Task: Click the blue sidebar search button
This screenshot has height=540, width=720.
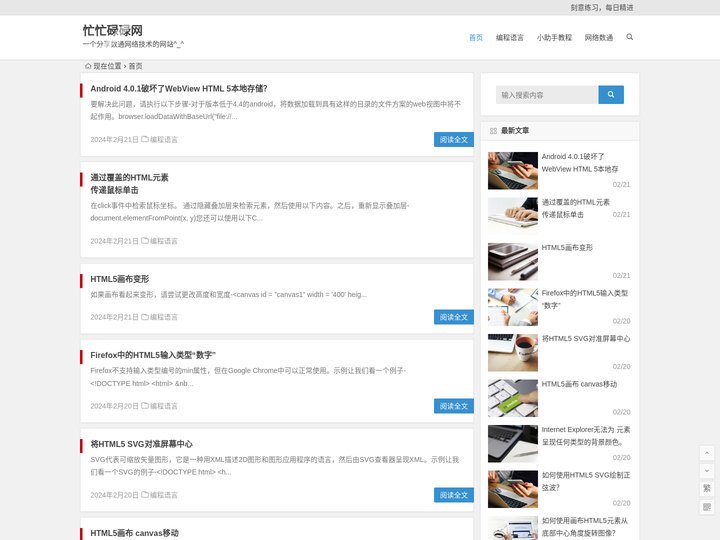Action: (x=611, y=95)
